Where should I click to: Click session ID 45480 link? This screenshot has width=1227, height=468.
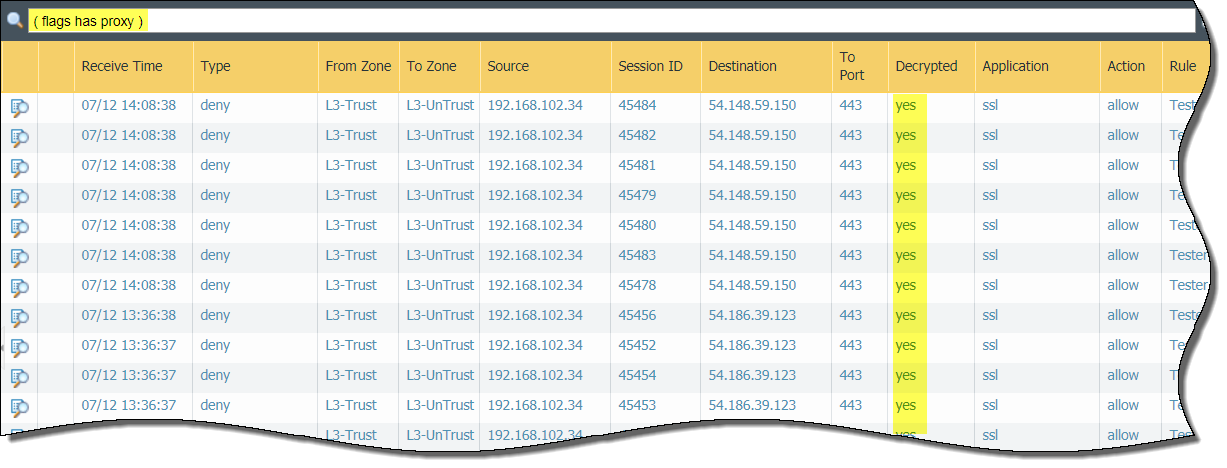pos(637,225)
